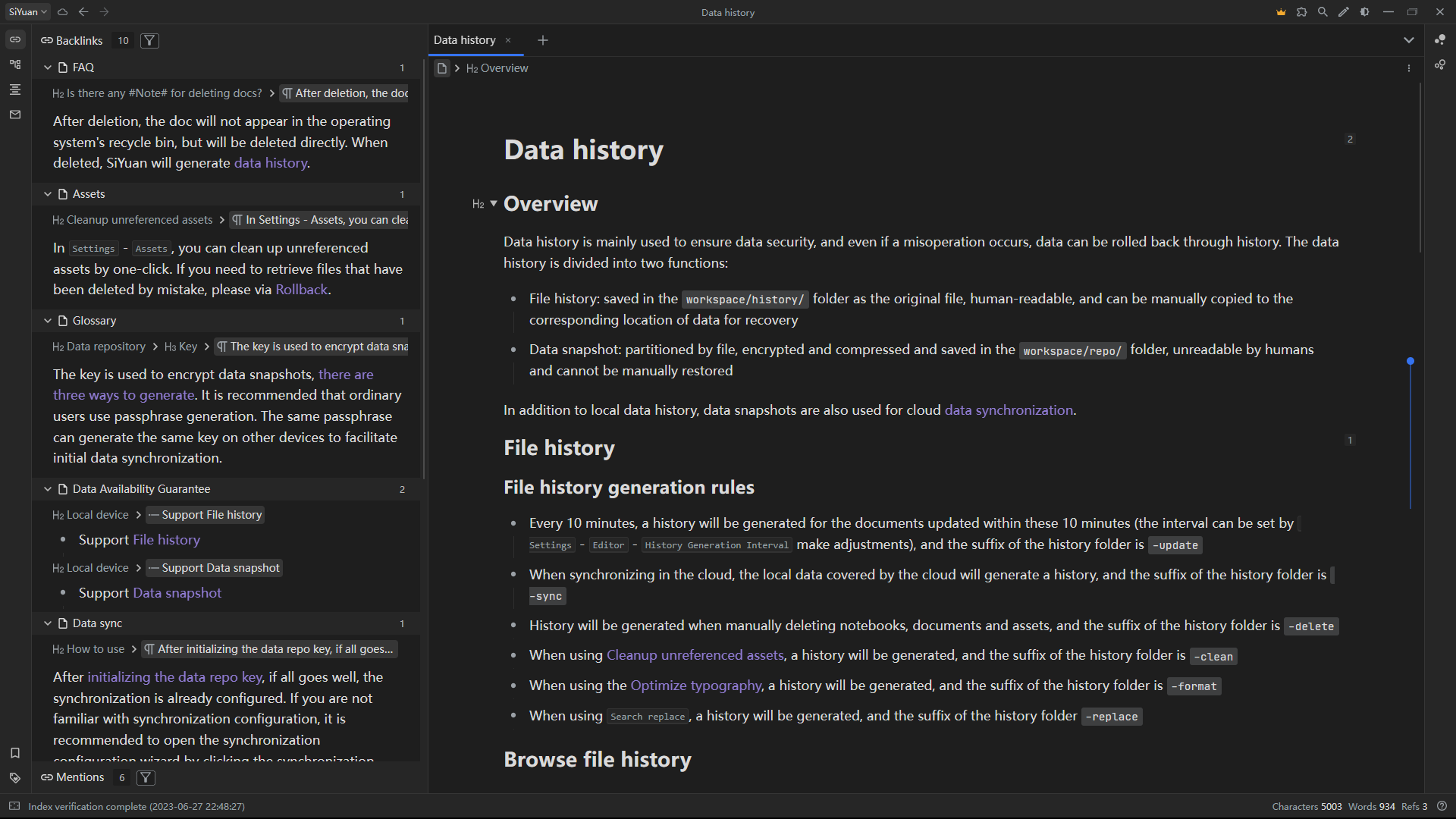This screenshot has height=819, width=1456.
Task: Click the editor vertical scrollbar
Action: [1420, 167]
